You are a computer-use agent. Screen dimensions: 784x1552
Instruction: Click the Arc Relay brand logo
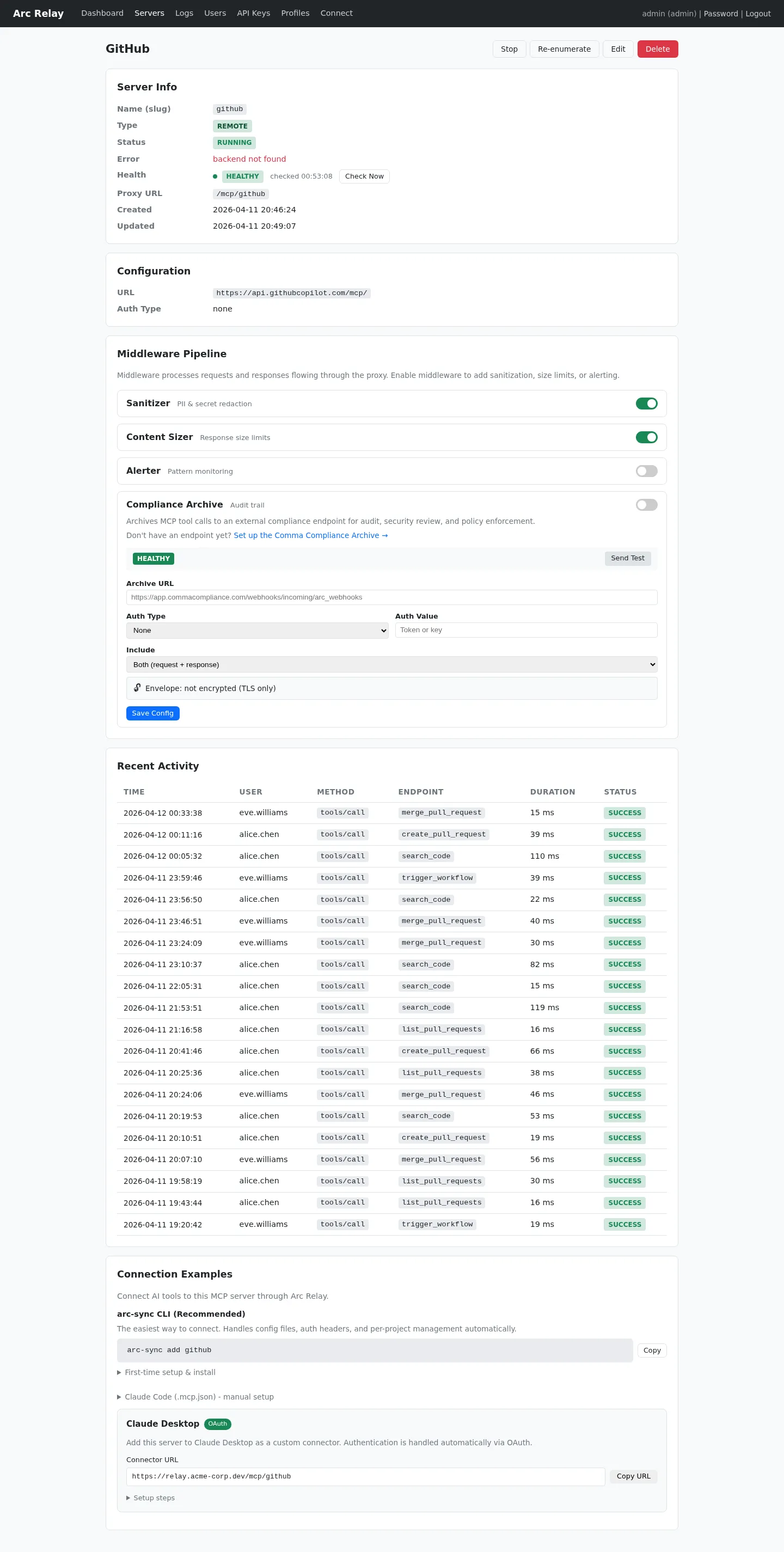coord(38,13)
